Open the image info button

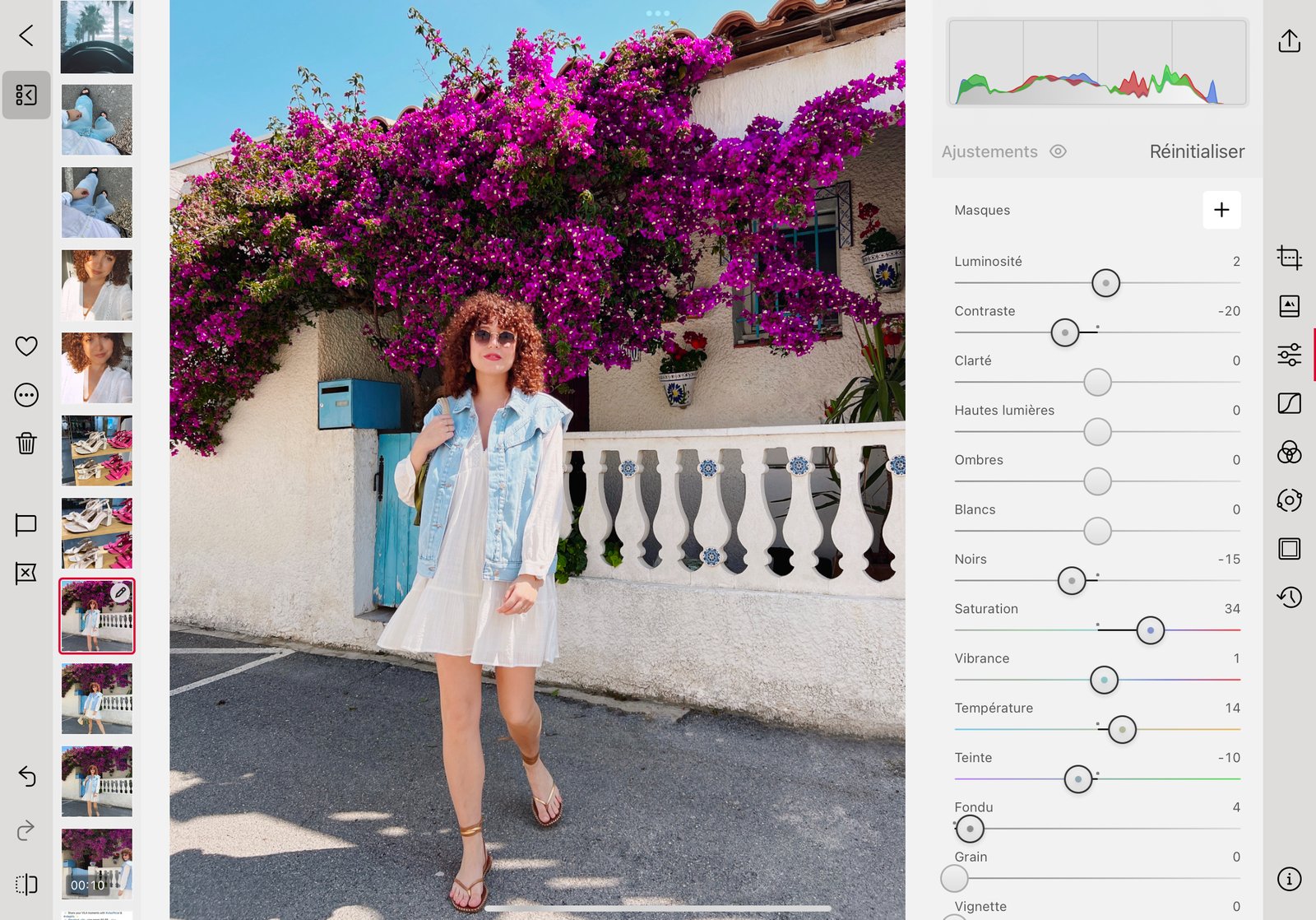click(1289, 879)
